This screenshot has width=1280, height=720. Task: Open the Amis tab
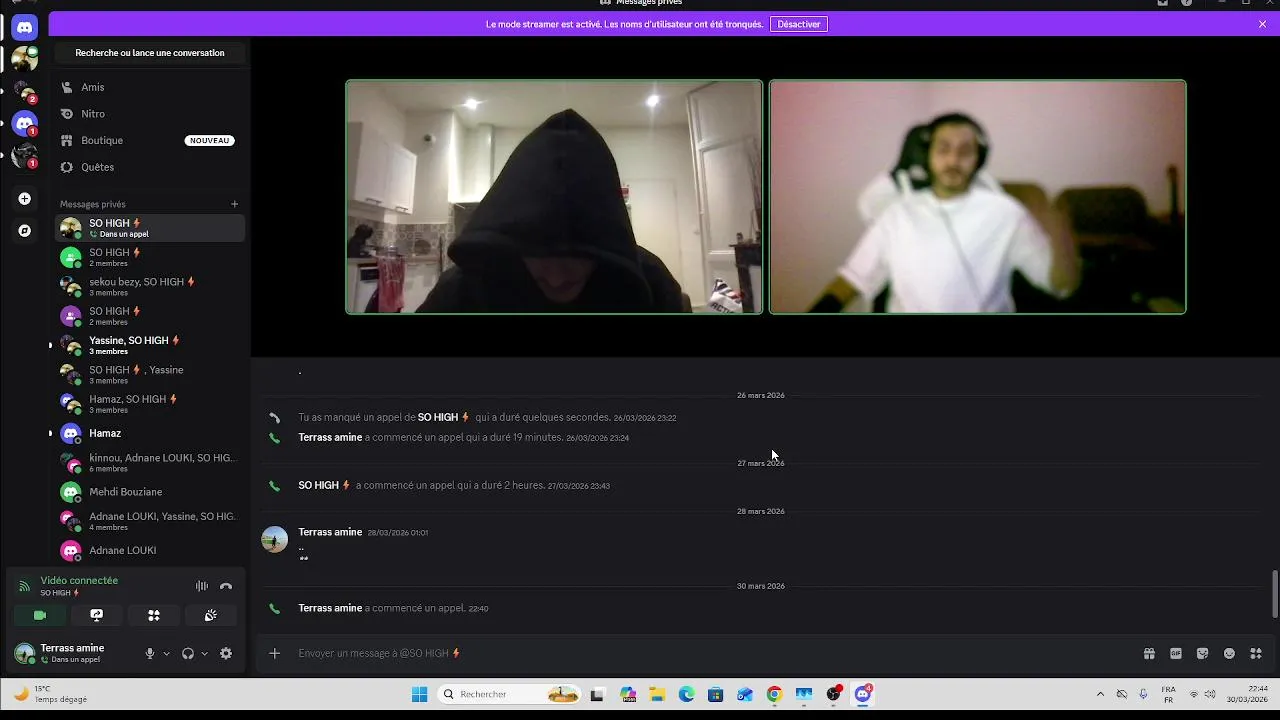(150, 87)
